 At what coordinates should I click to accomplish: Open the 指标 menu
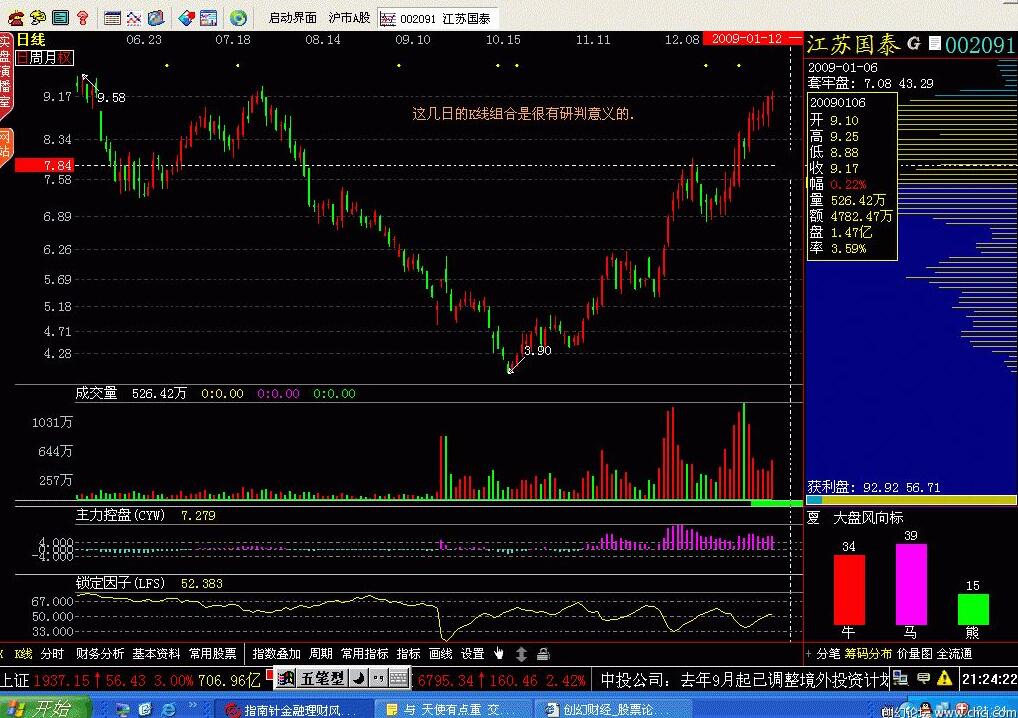(408, 654)
